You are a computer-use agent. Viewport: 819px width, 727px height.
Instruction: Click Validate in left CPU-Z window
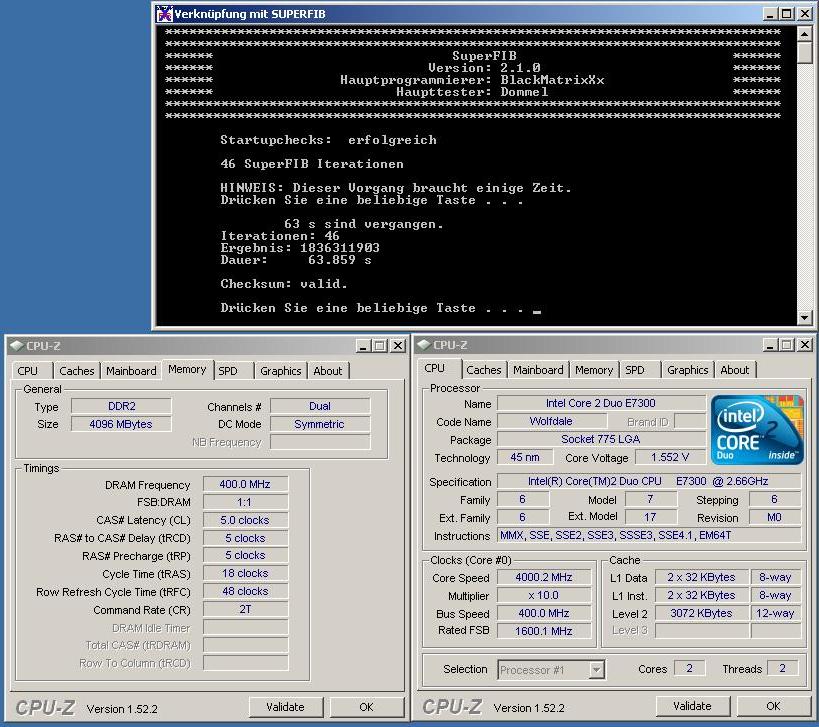pos(285,707)
